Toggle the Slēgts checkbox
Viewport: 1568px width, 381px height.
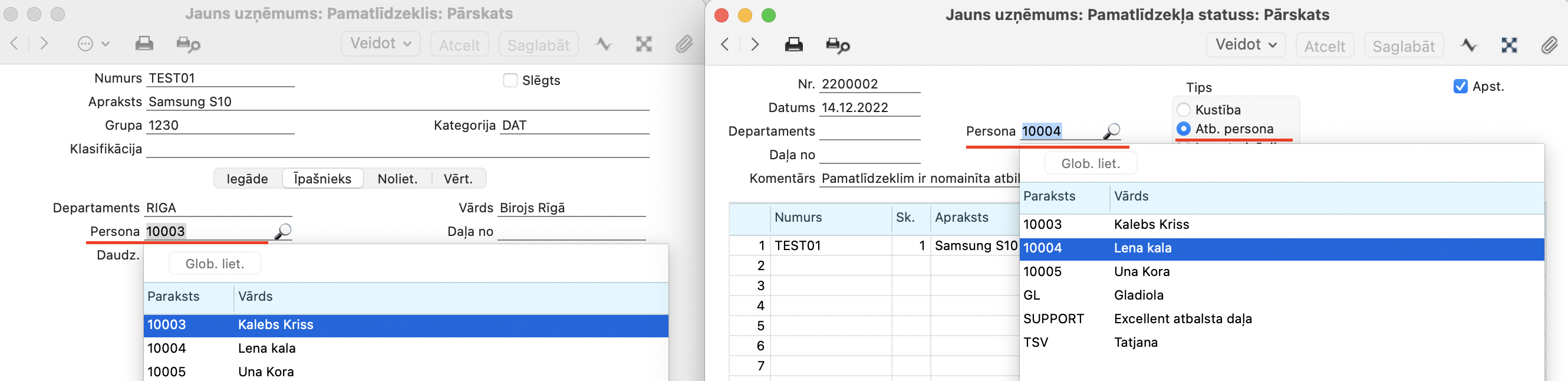tap(510, 80)
